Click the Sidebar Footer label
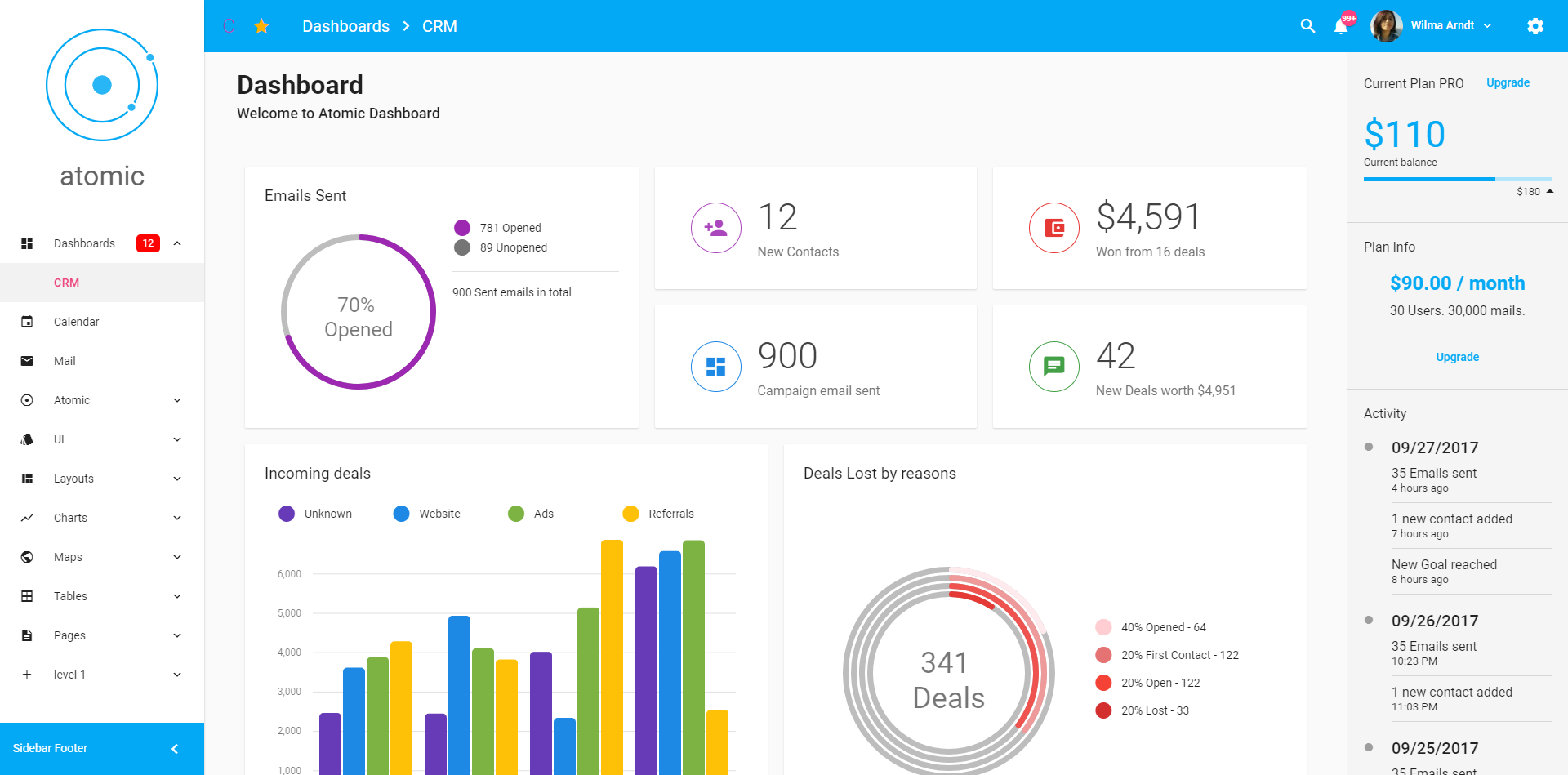Screen dimensions: 1568x775 50,748
